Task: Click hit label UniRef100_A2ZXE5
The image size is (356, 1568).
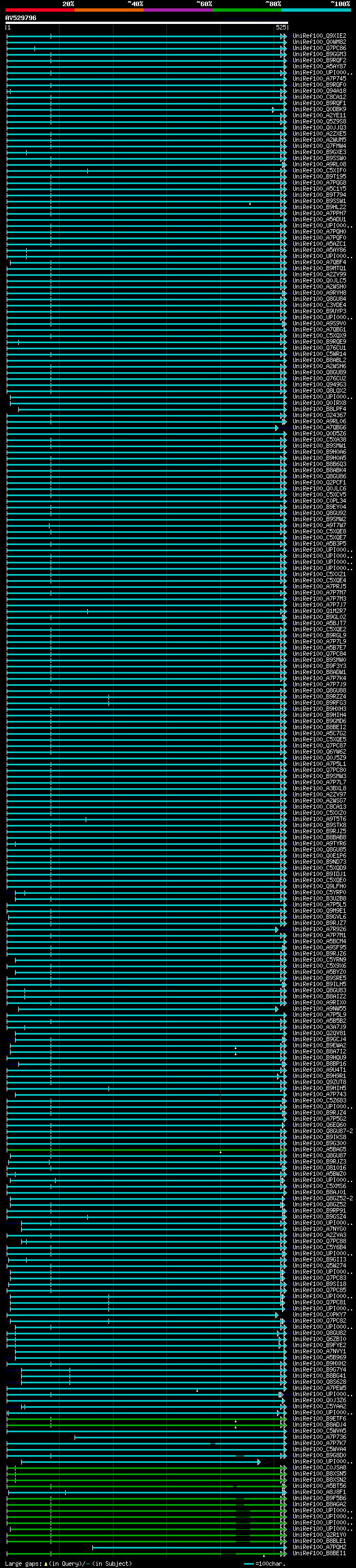Action: click(x=319, y=134)
